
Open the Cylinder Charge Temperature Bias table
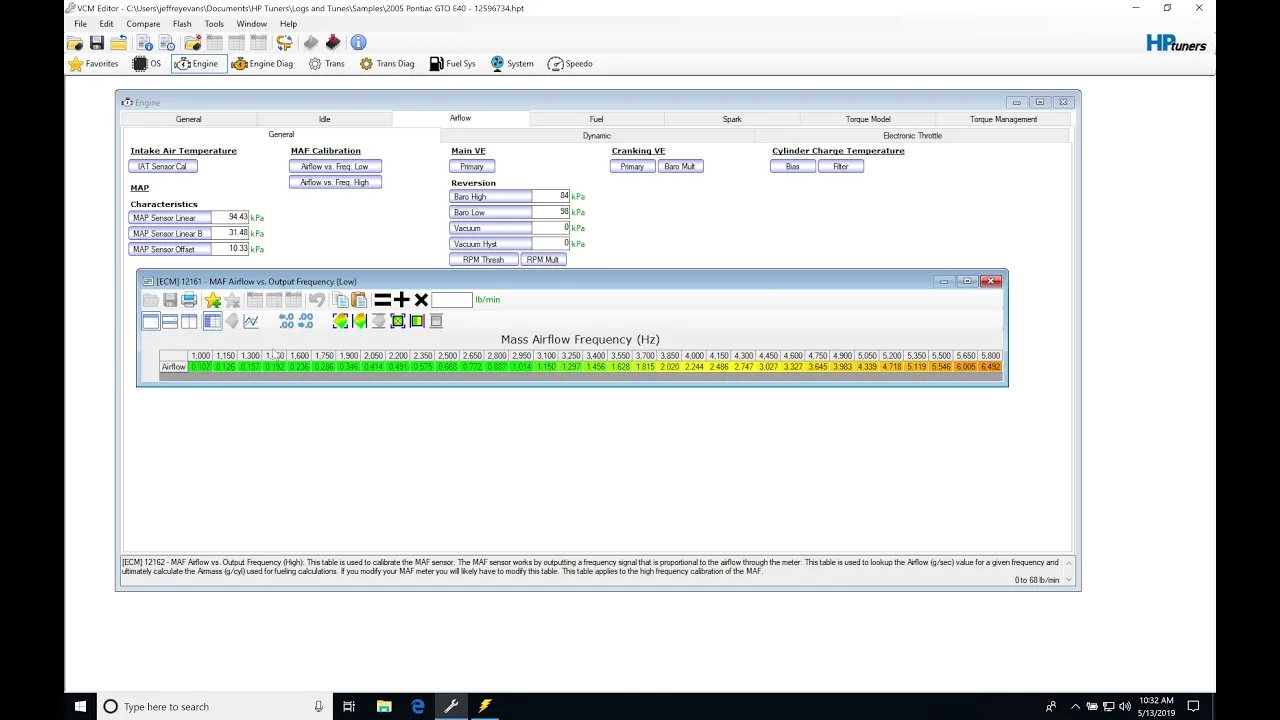[x=793, y=167]
